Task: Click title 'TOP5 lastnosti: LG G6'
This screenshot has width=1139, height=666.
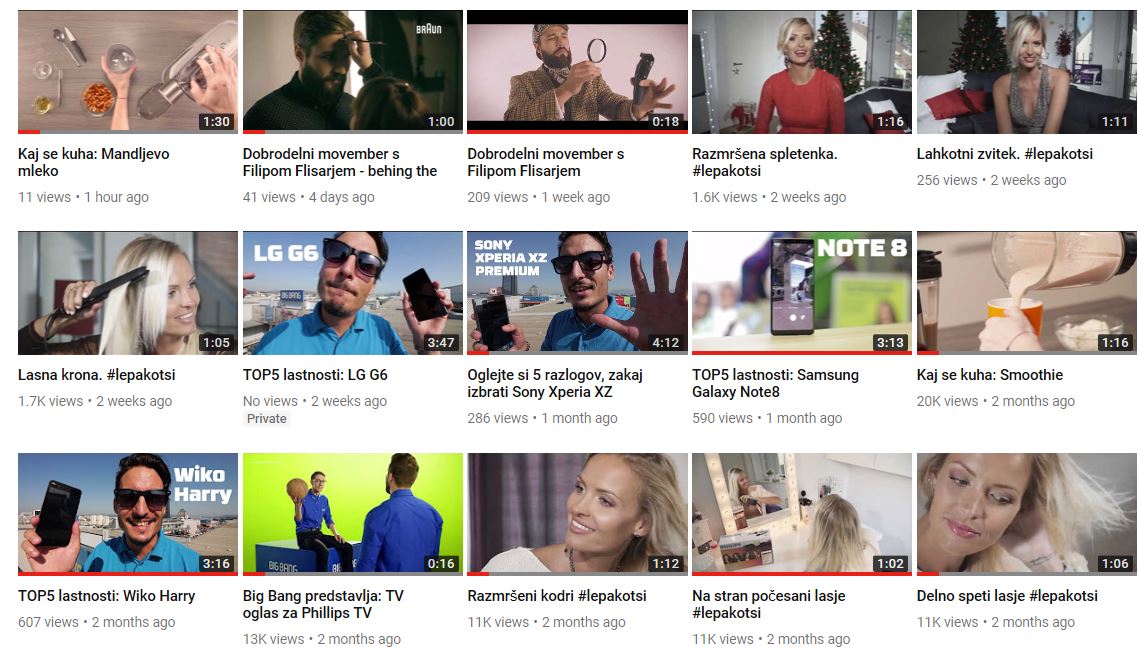Action: pyautogui.click(x=315, y=375)
